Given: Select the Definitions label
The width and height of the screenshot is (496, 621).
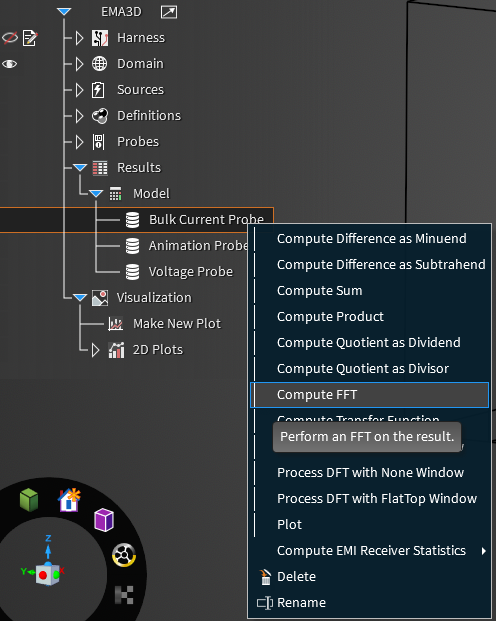Looking at the screenshot, I should [149, 116].
